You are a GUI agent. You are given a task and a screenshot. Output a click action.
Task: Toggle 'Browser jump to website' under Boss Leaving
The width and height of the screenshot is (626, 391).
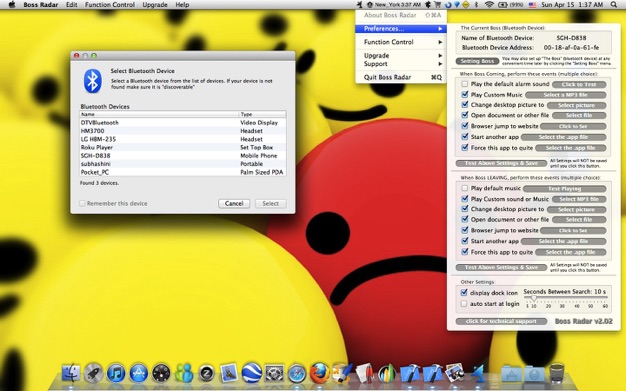pos(464,230)
